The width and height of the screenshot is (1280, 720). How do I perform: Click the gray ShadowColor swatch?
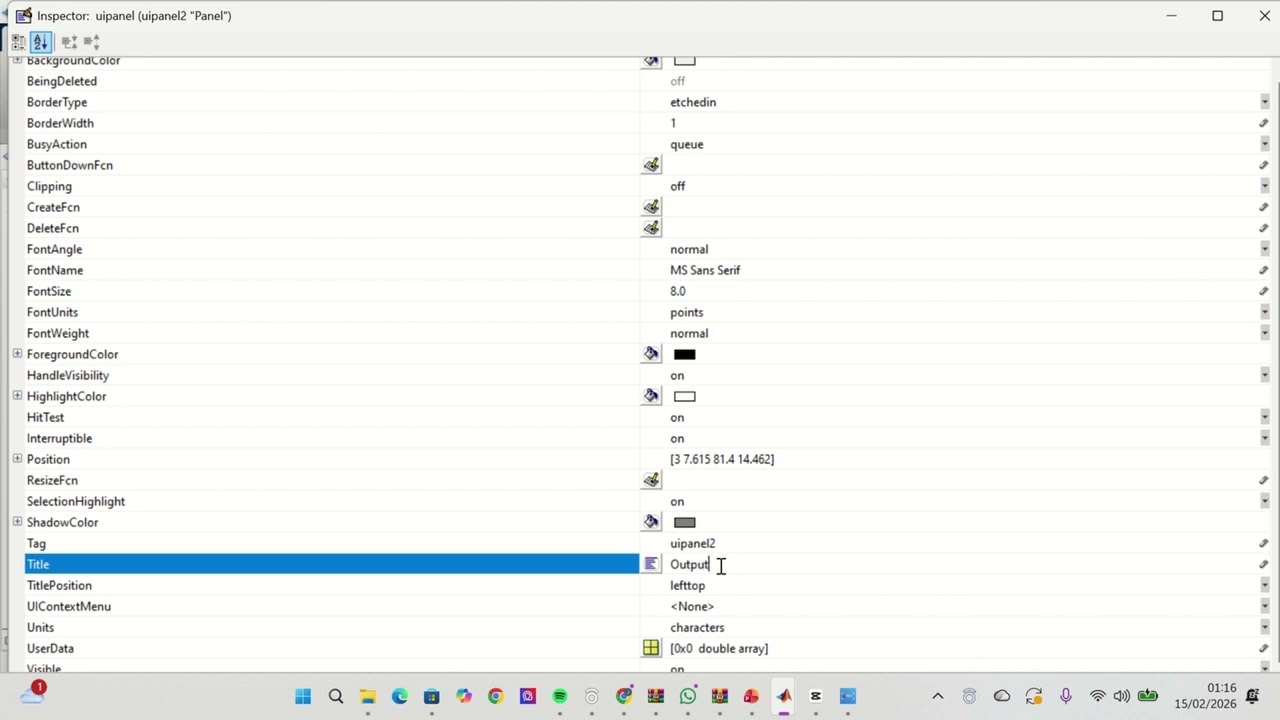coord(684,522)
